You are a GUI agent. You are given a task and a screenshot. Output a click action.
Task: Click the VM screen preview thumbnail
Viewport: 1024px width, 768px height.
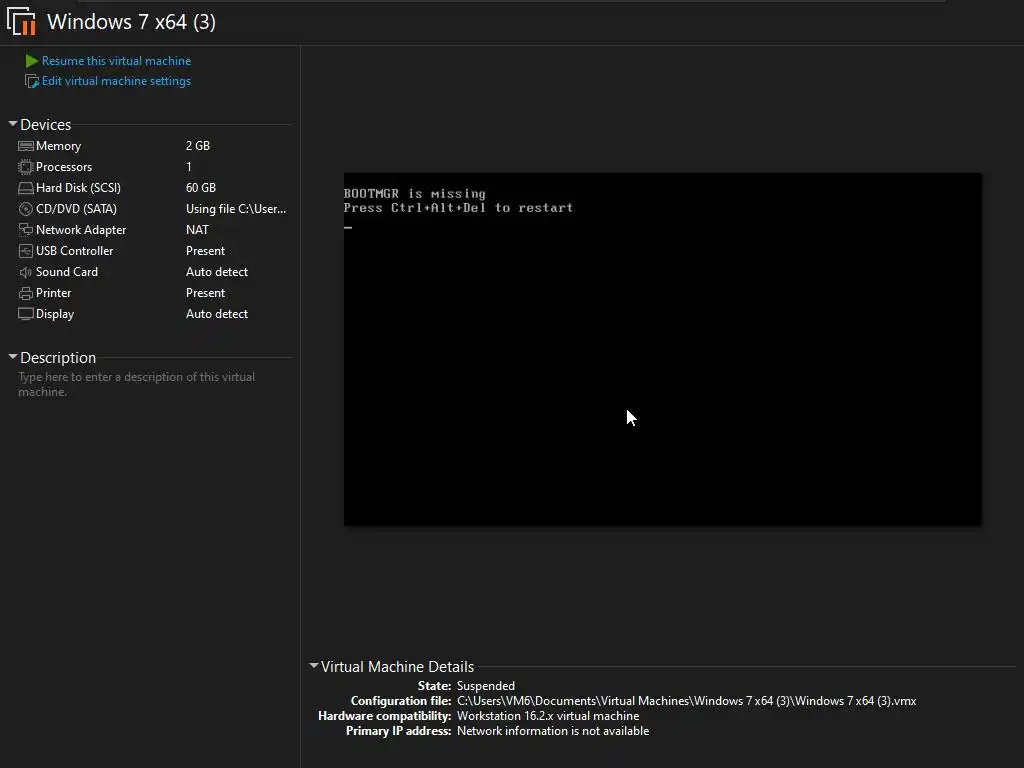662,349
